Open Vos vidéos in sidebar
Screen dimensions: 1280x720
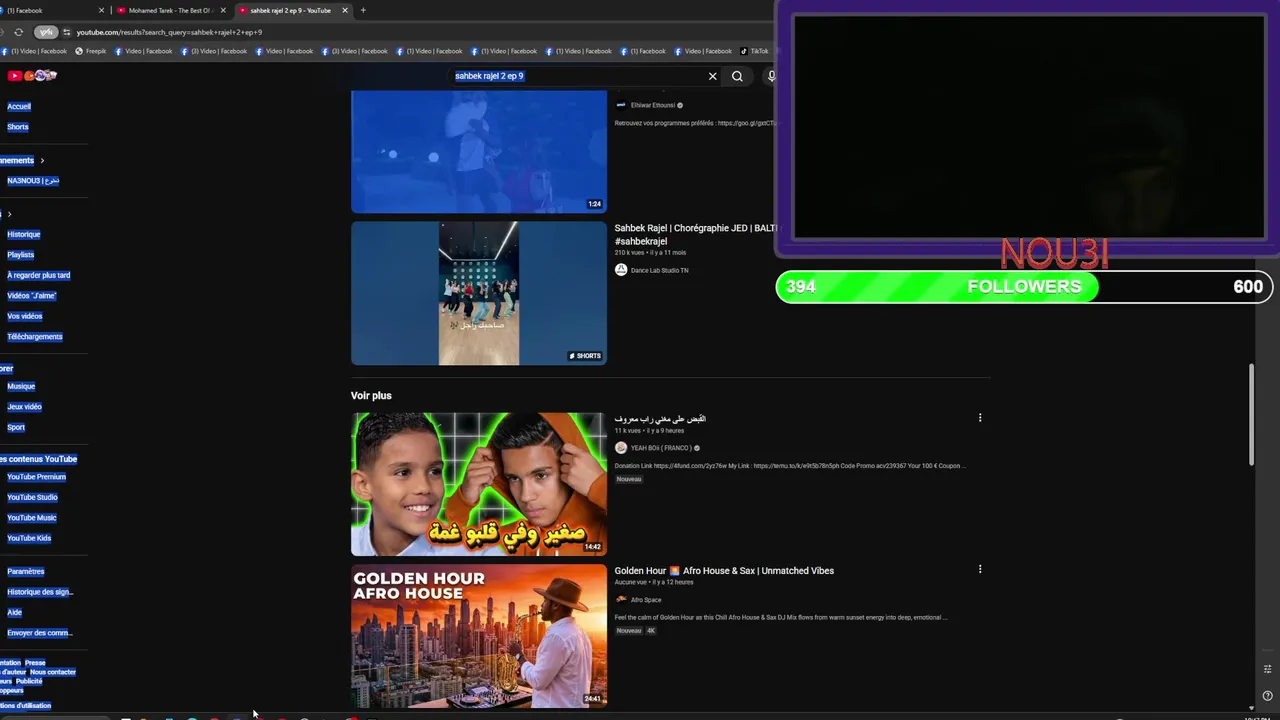tap(25, 316)
